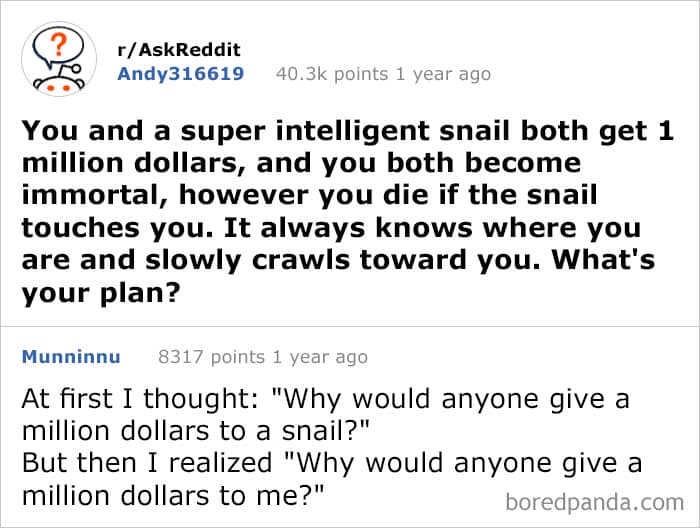Click the 8317 points comment score
Image resolution: width=700 pixels, height=528 pixels.
click(x=212, y=356)
